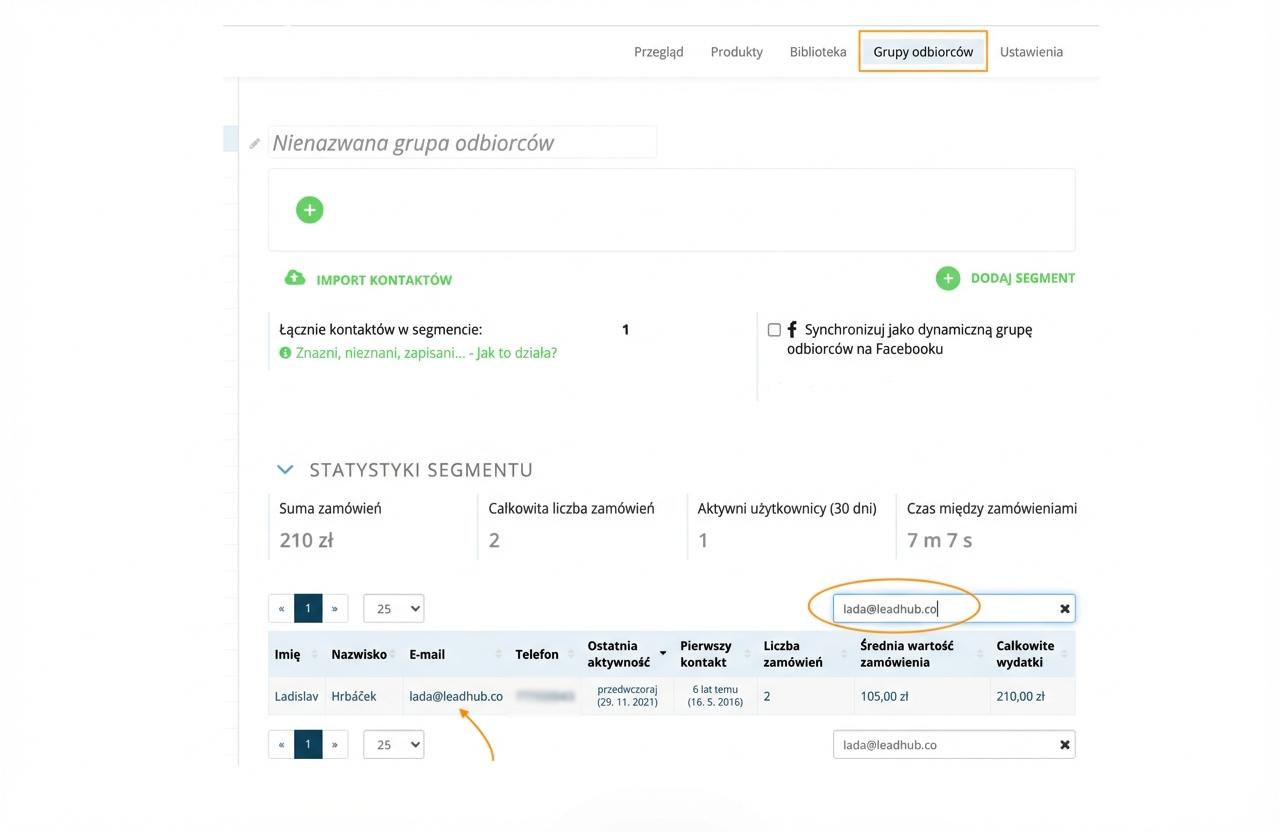Sort by Liczba zamówień column arrows

(x=842, y=654)
